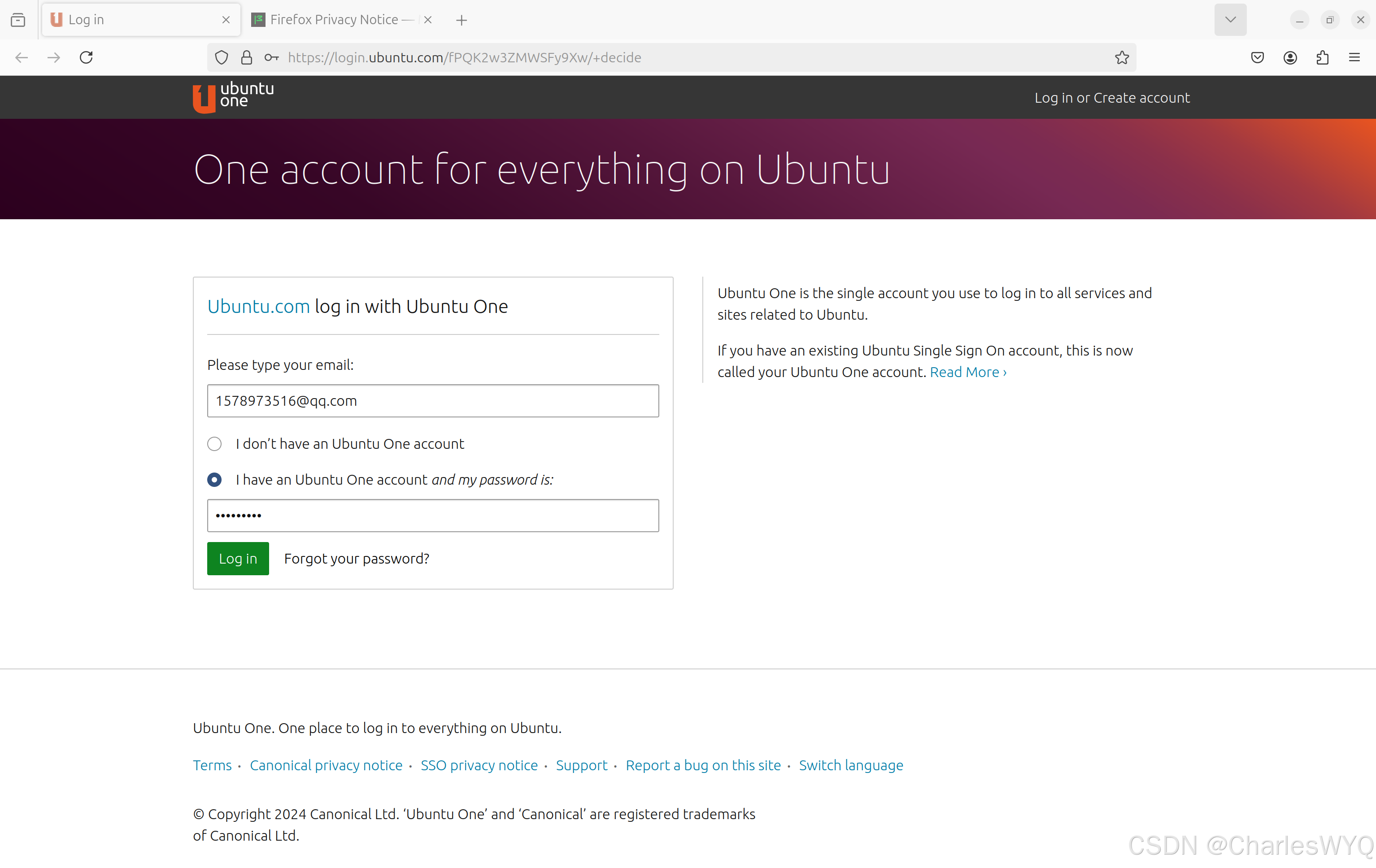Click inside the email input field
The width and height of the screenshot is (1376, 868).
click(x=432, y=400)
